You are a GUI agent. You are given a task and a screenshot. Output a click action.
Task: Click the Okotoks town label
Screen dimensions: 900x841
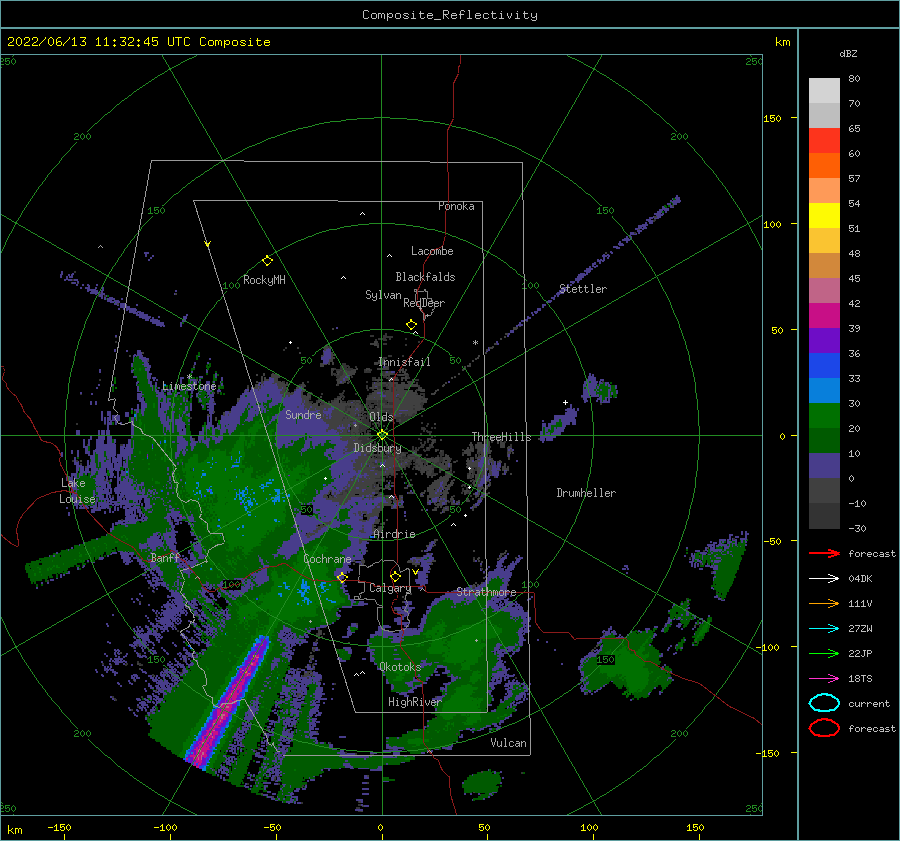pyautogui.click(x=400, y=667)
